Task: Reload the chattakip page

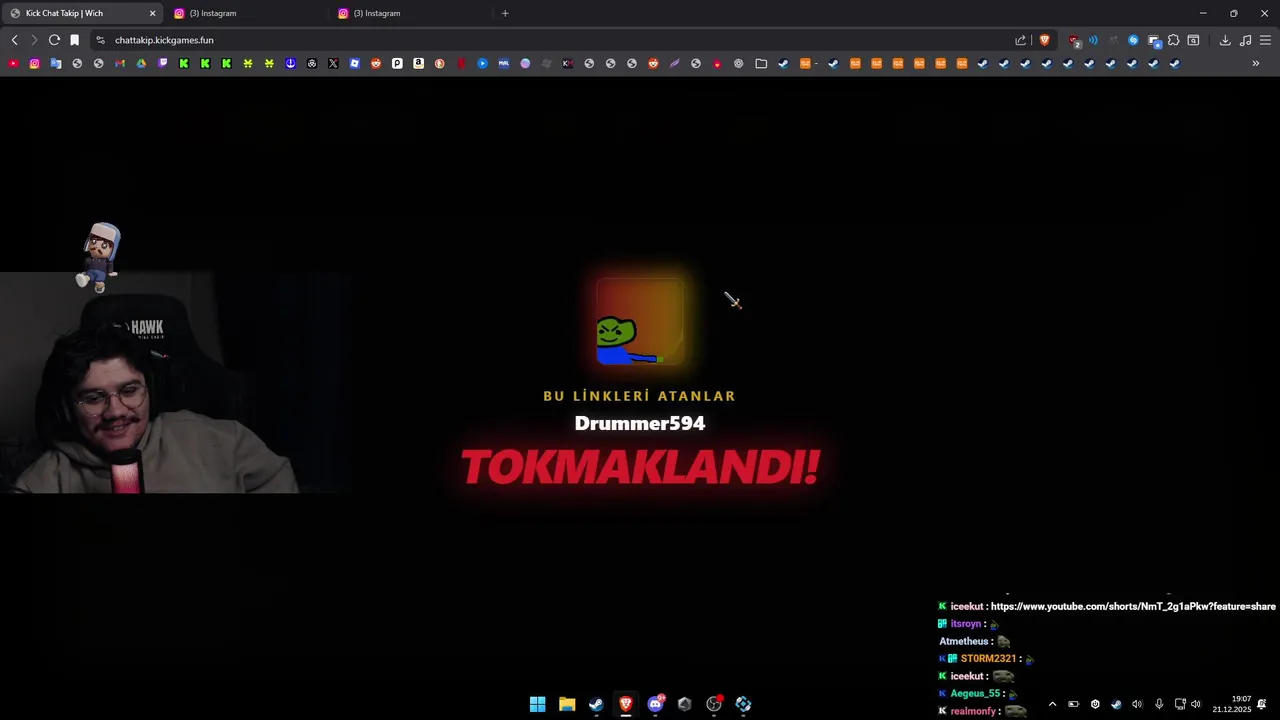Action: [54, 40]
